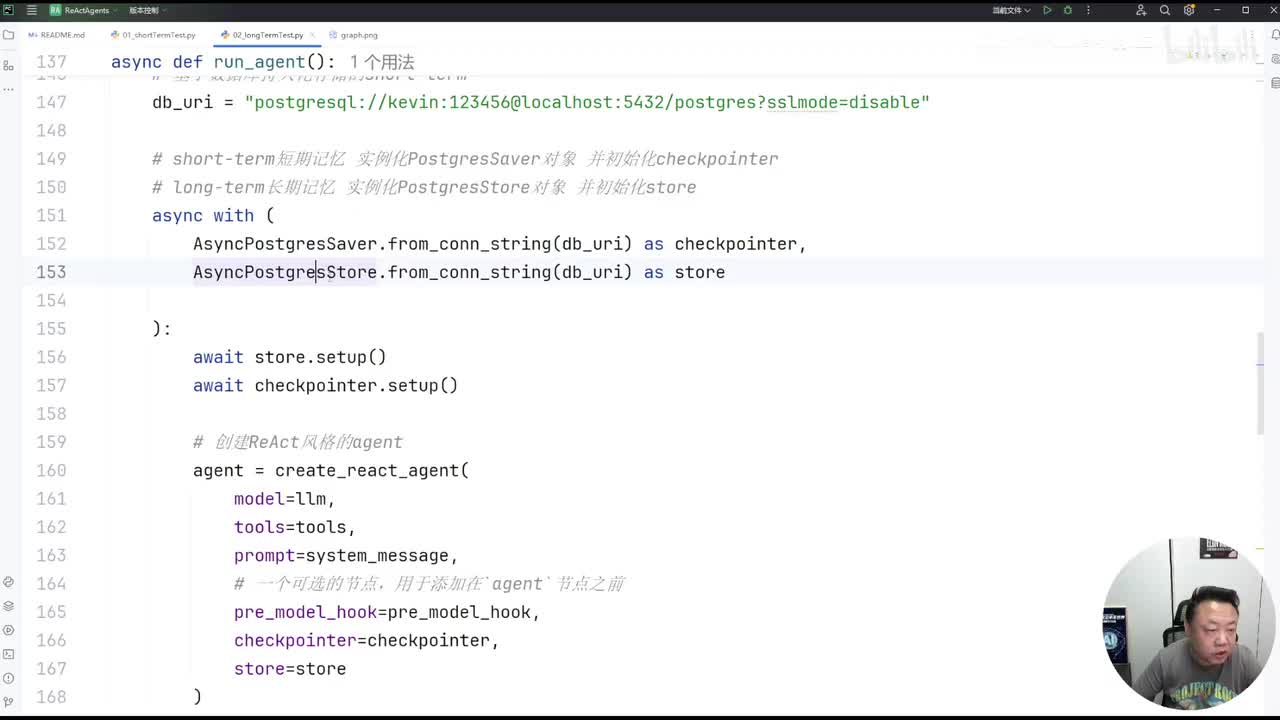
Task: Click 'checkpointer=checkpointer,' on line 166
Action: [367, 640]
